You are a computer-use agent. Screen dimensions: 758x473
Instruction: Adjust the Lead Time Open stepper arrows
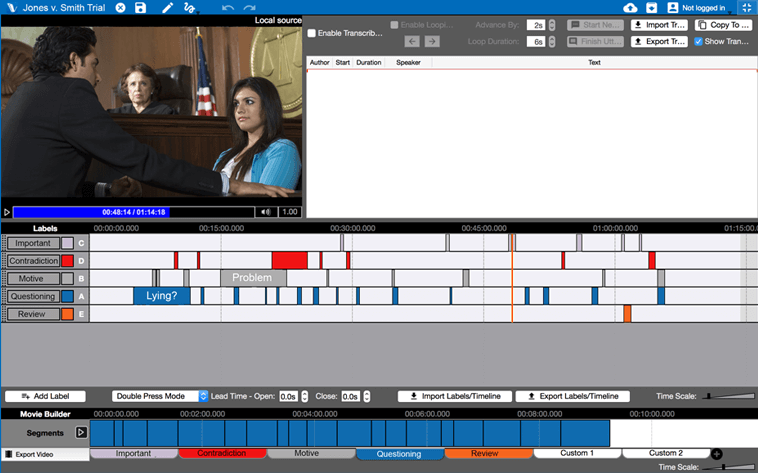(x=305, y=396)
